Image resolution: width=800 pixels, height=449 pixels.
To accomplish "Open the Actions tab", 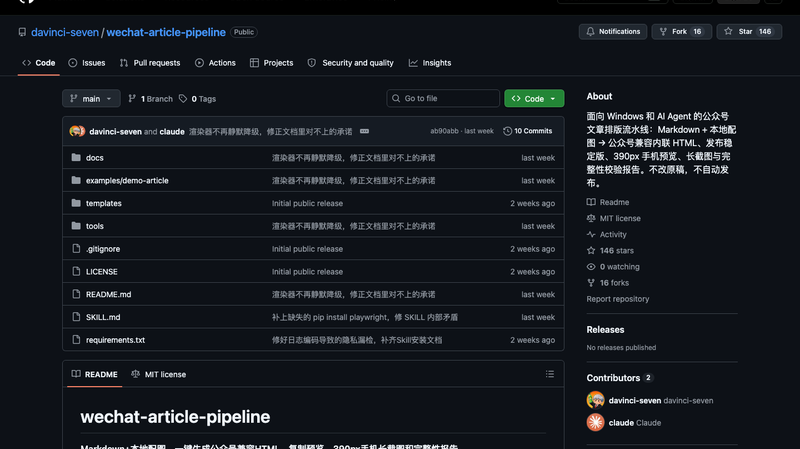I will pyautogui.click(x=215, y=63).
